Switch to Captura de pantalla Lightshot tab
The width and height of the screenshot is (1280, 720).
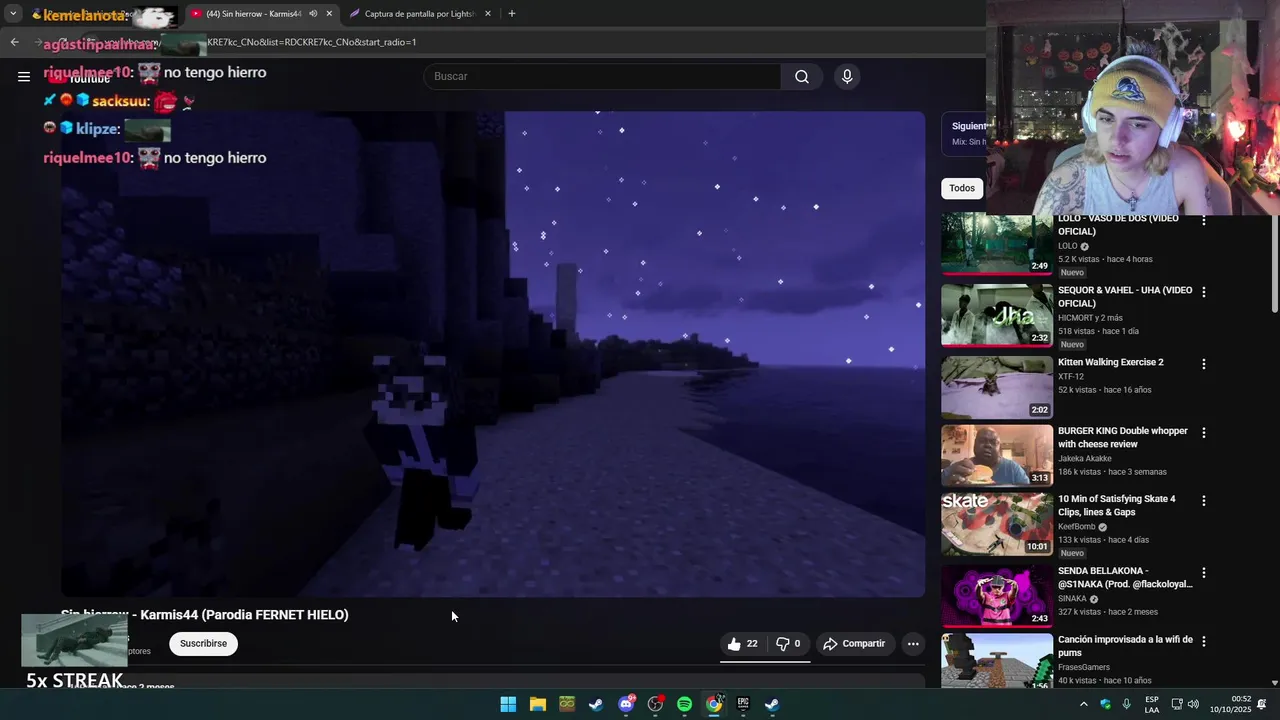point(420,14)
